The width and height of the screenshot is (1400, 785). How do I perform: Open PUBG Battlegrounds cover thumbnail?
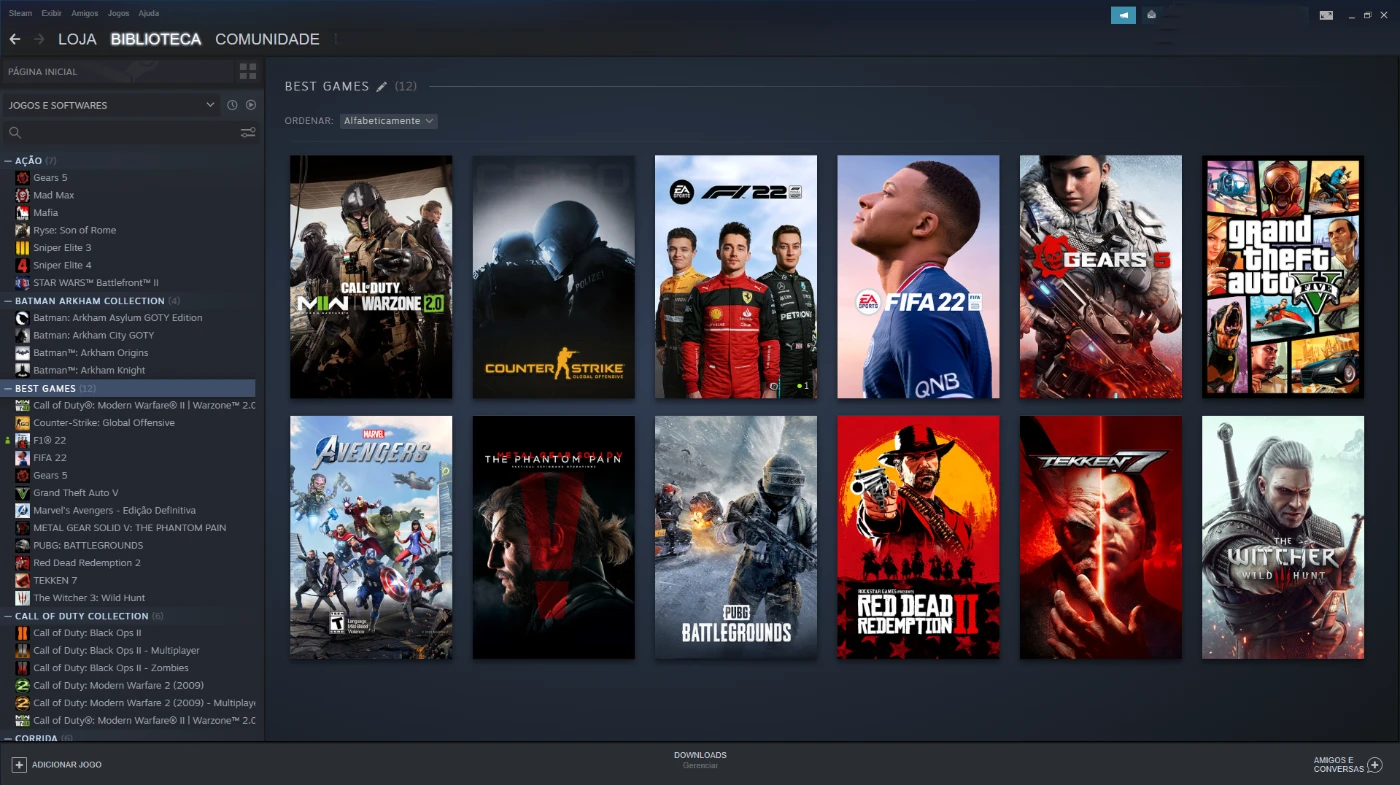736,538
